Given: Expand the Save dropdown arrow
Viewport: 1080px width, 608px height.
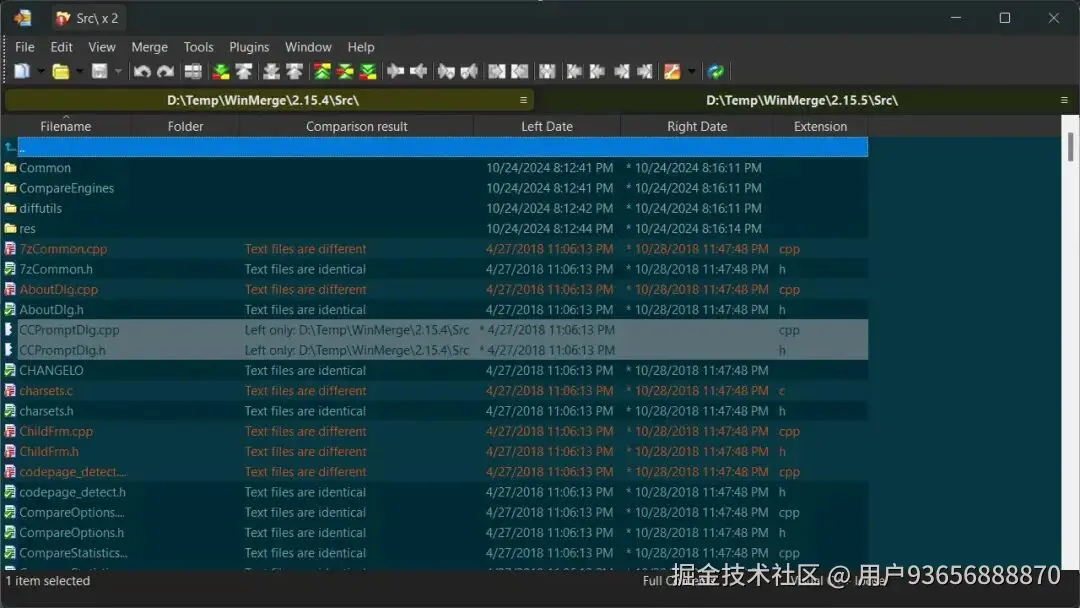Looking at the screenshot, I should tap(118, 71).
